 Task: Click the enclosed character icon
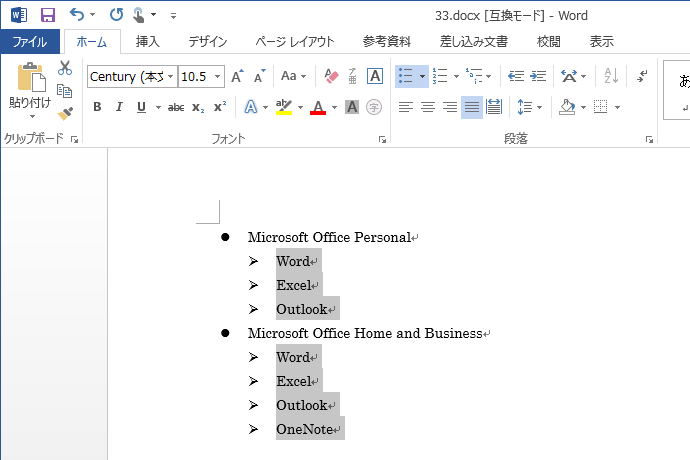pyautogui.click(x=374, y=107)
